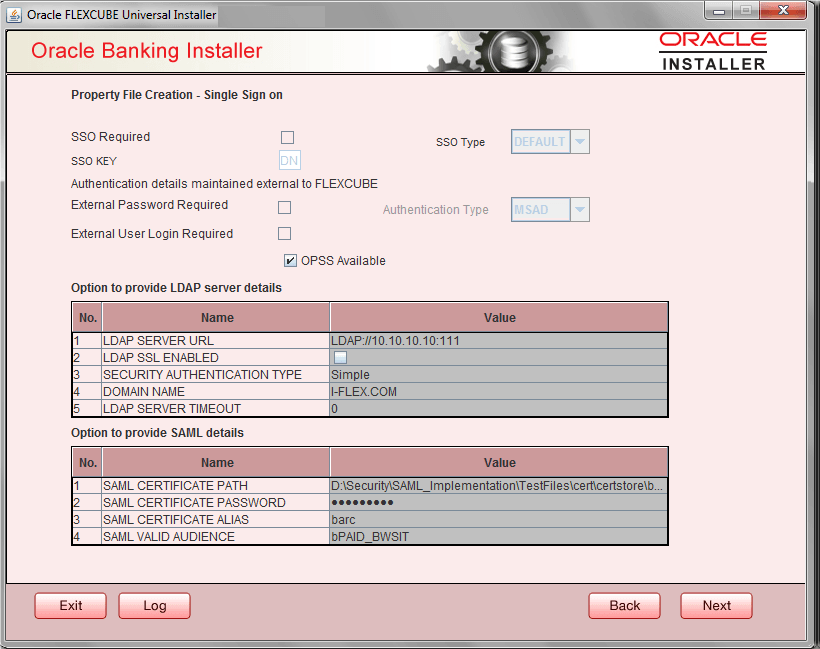Click the Exit button
The width and height of the screenshot is (820, 649).
[70, 605]
